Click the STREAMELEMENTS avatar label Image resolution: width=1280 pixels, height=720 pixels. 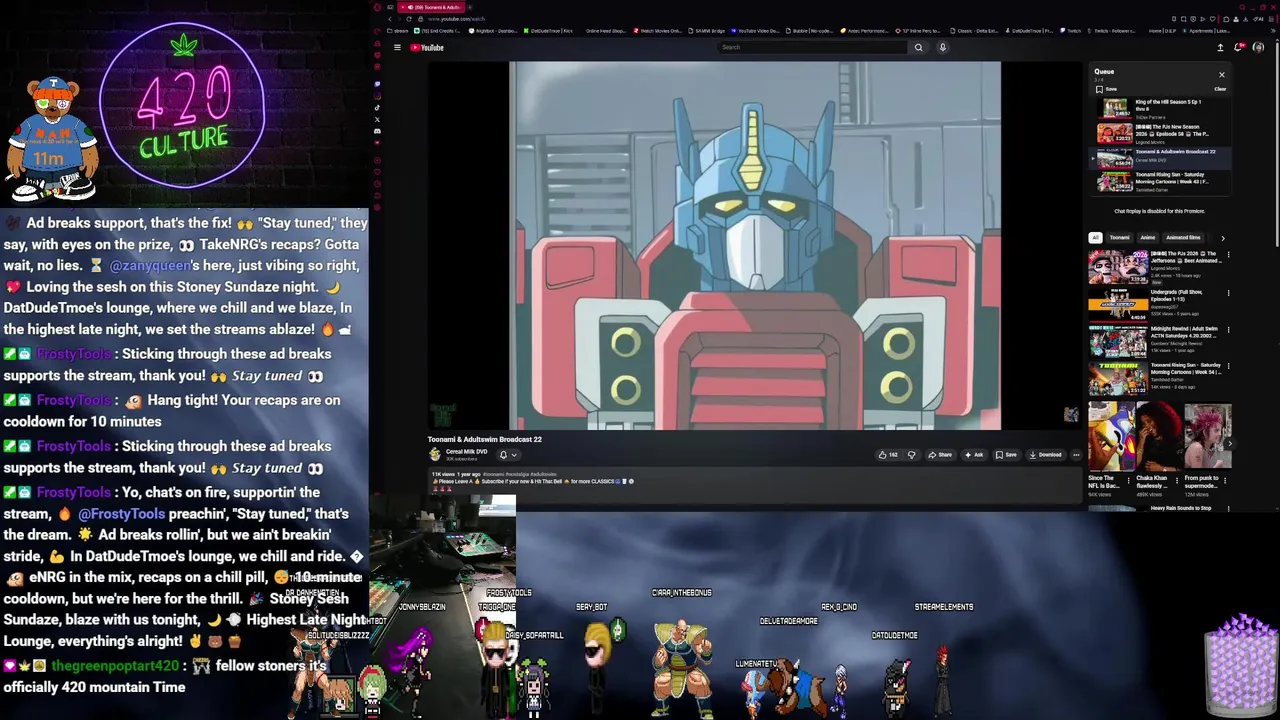pos(943,607)
